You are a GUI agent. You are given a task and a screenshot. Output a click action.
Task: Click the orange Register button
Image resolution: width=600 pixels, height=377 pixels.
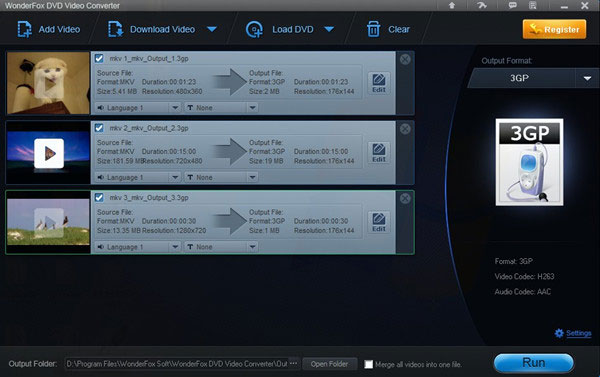click(x=554, y=29)
